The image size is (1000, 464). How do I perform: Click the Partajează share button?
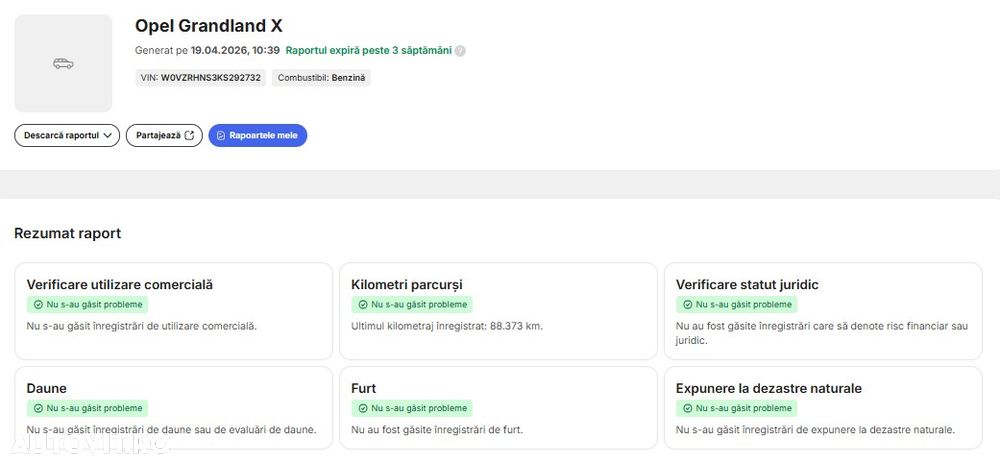[x=165, y=135]
